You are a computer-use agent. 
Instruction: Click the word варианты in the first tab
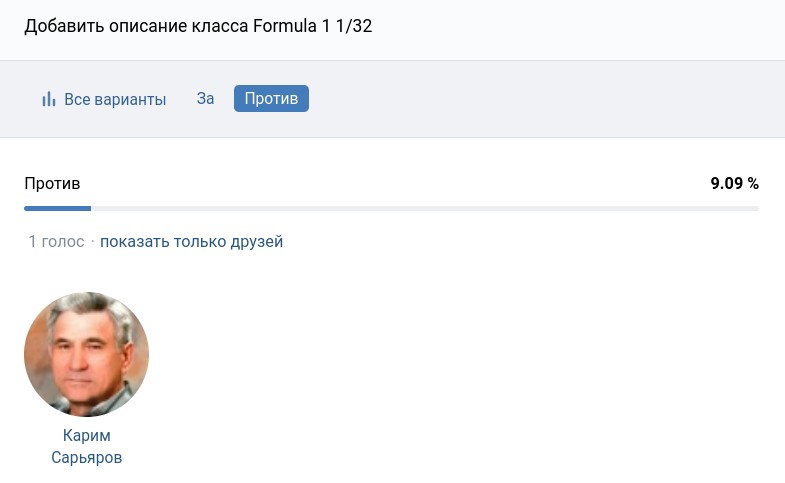click(x=129, y=99)
